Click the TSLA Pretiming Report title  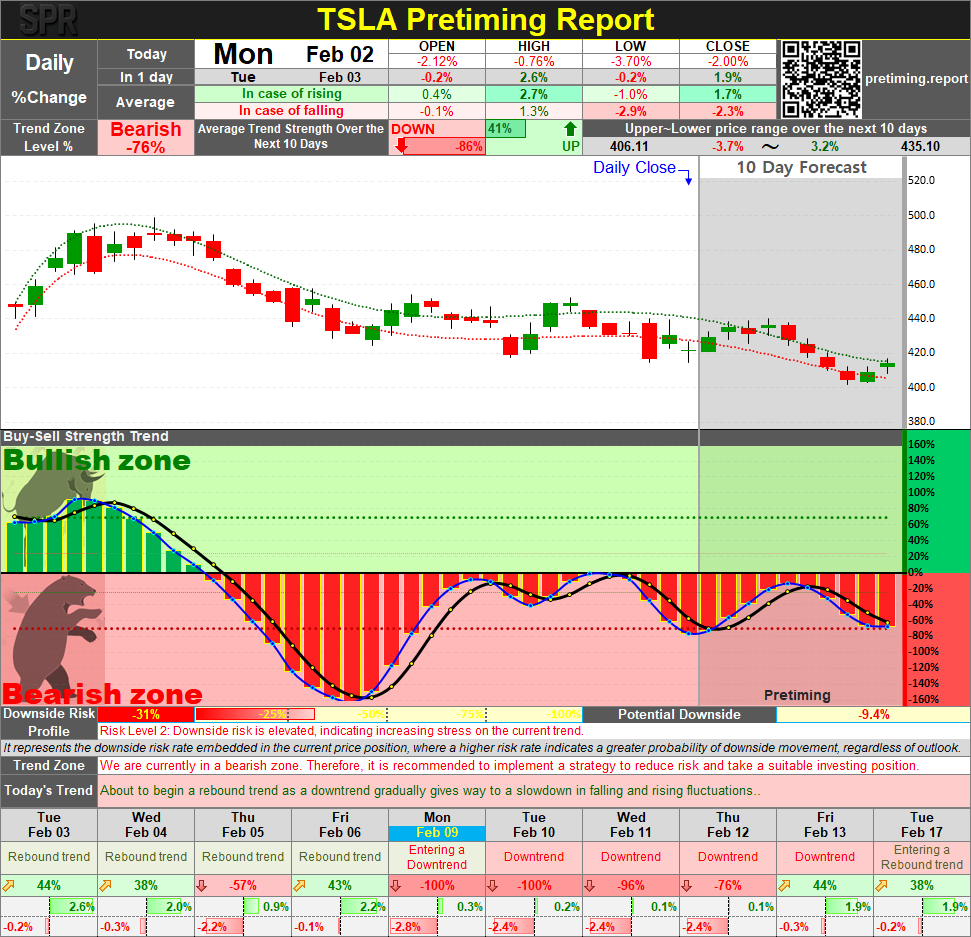486,20
